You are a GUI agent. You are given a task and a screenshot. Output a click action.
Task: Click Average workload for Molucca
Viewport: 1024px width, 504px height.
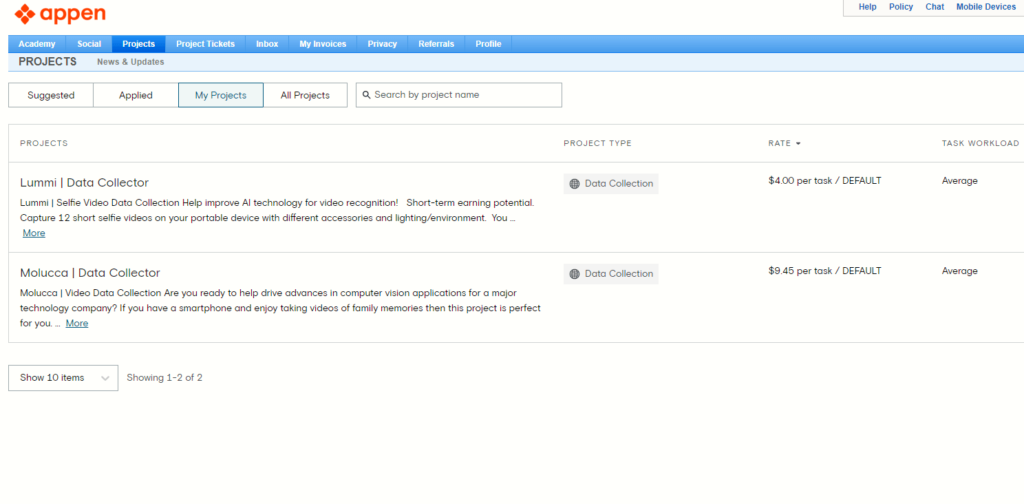959,271
